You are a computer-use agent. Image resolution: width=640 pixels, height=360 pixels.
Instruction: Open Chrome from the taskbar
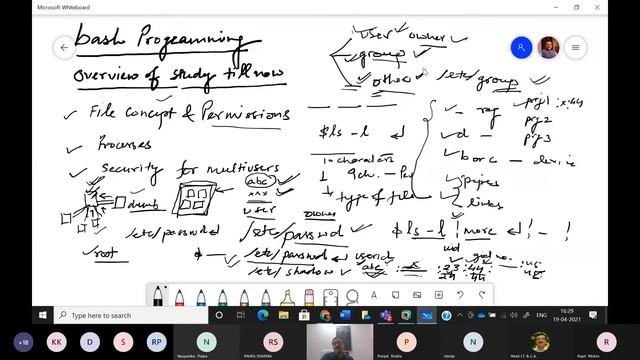(324, 315)
